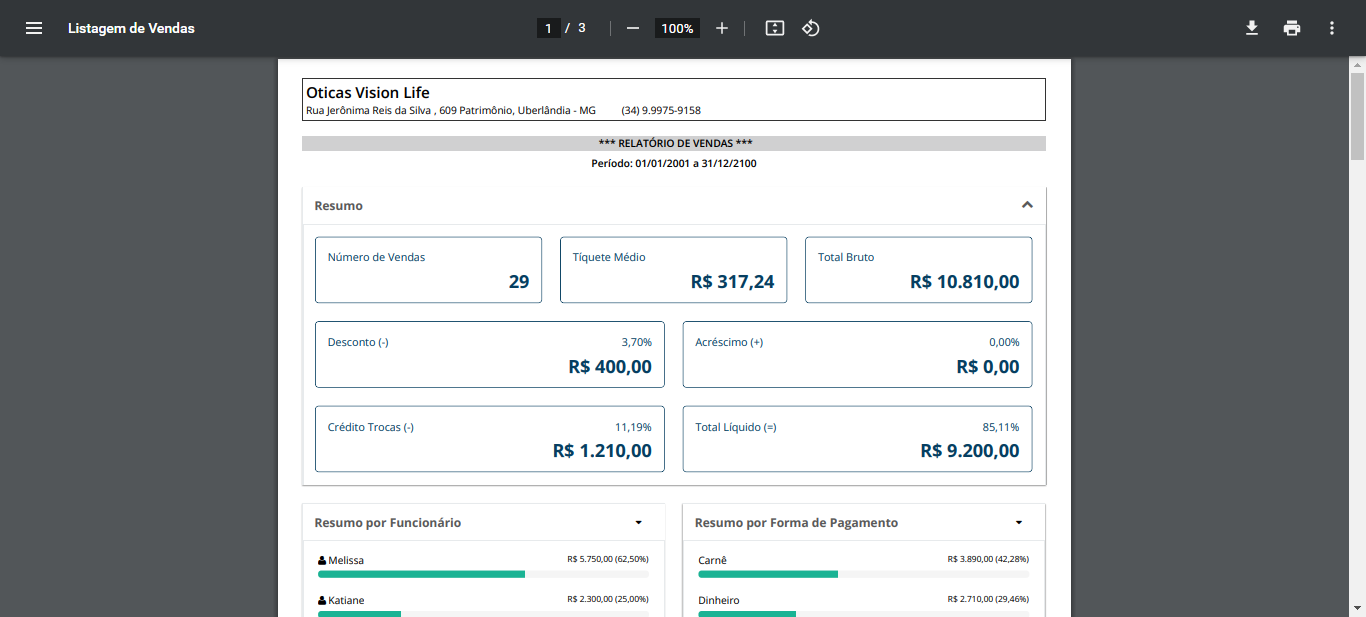Click the scrollbar down arrow
The width and height of the screenshot is (1366, 617).
[1357, 610]
